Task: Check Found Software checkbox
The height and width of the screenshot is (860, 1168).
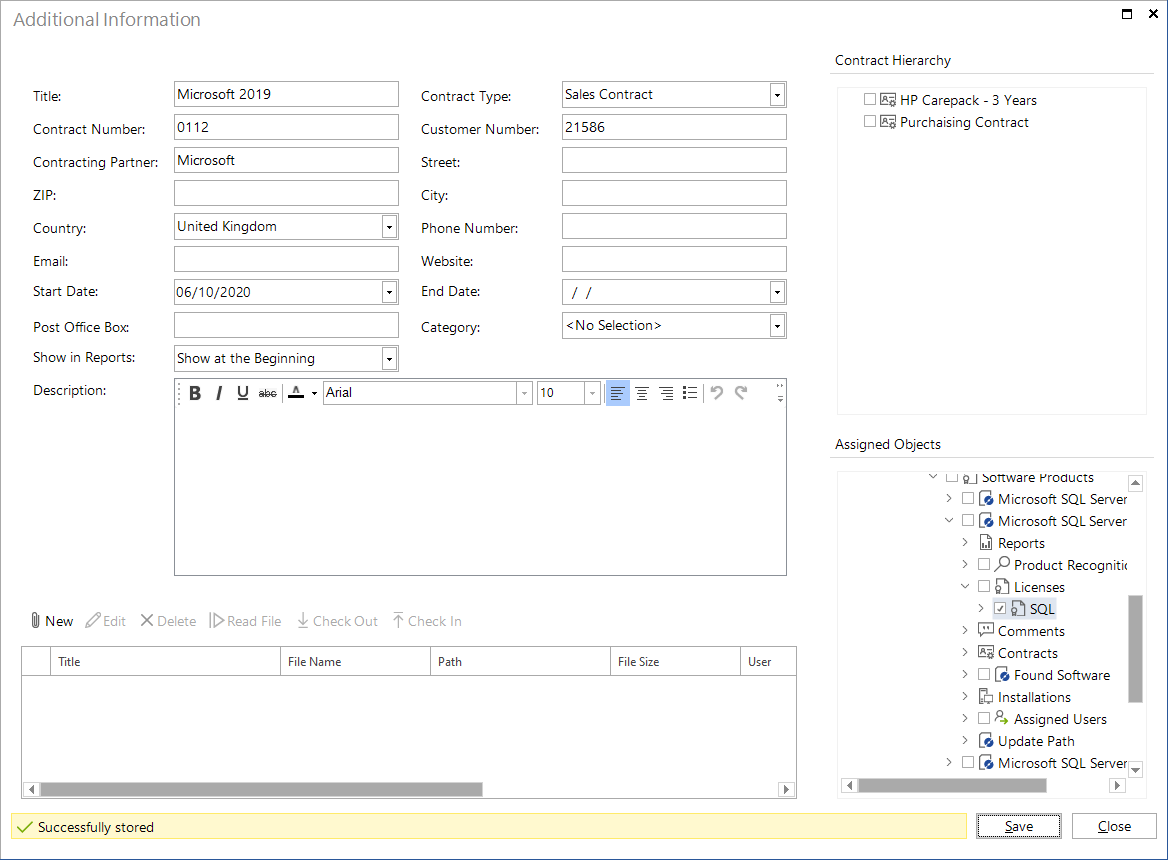Action: pyautogui.click(x=984, y=675)
